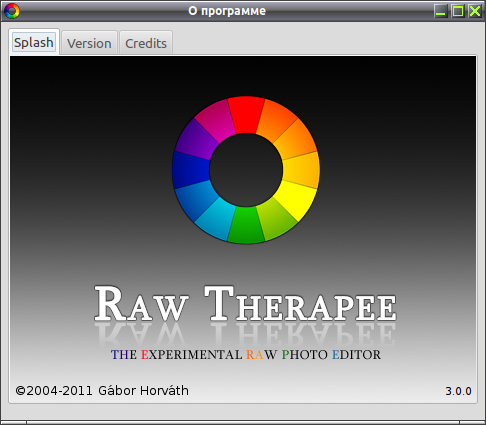Close the О программе window
This screenshot has height=425, width=486.
tap(475, 11)
